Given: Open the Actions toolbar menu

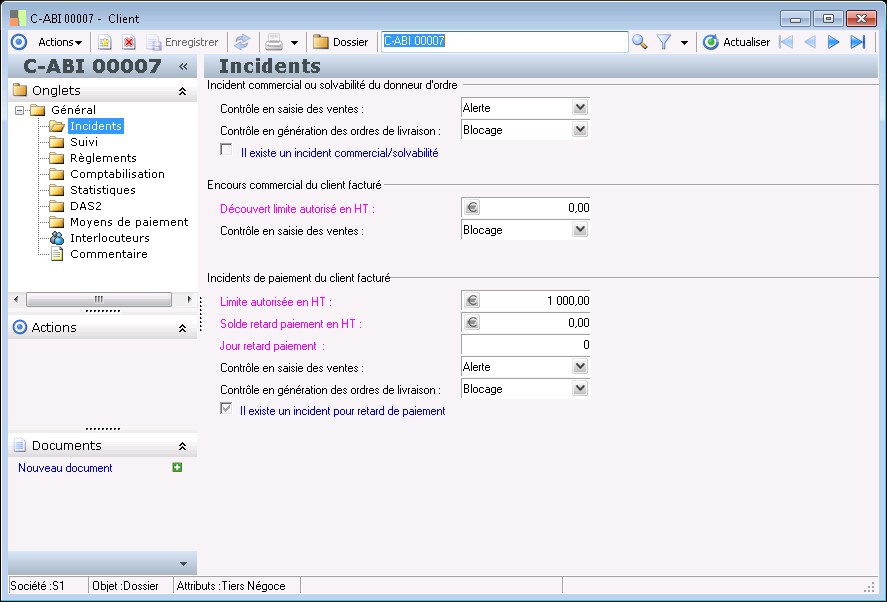Looking at the screenshot, I should [x=60, y=42].
